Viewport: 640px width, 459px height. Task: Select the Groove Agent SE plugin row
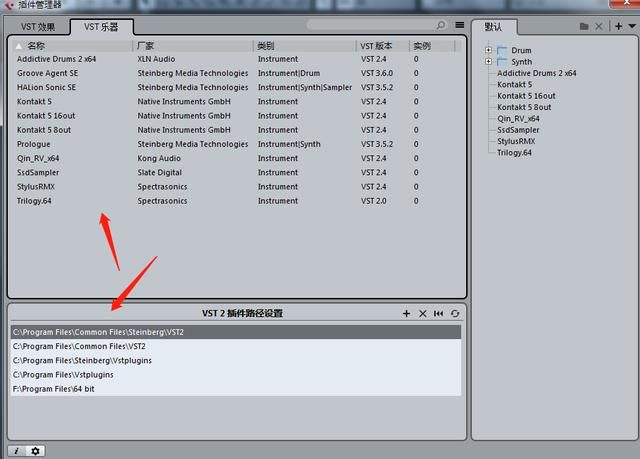pyautogui.click(x=235, y=73)
